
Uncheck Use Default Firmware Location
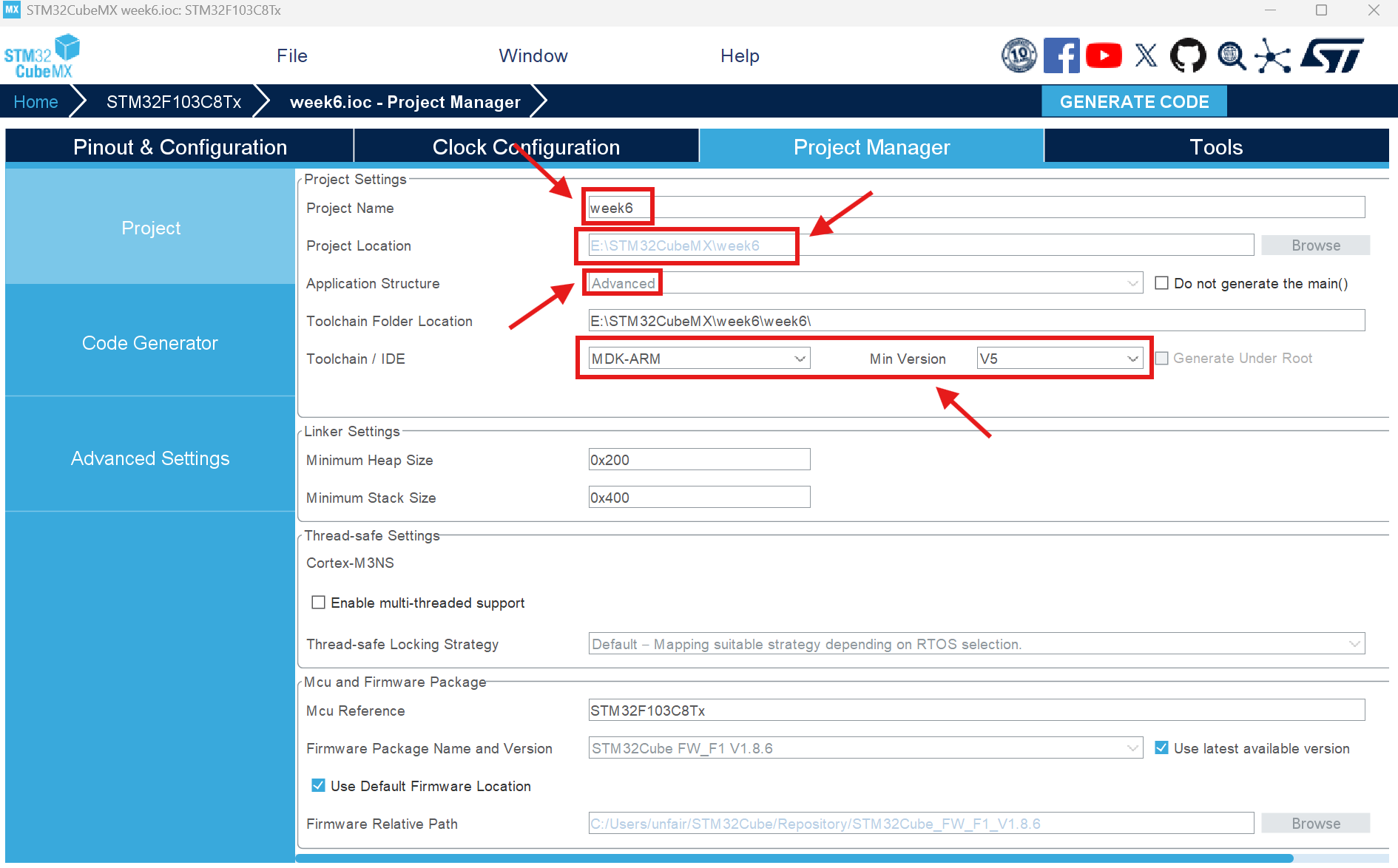pyautogui.click(x=318, y=786)
